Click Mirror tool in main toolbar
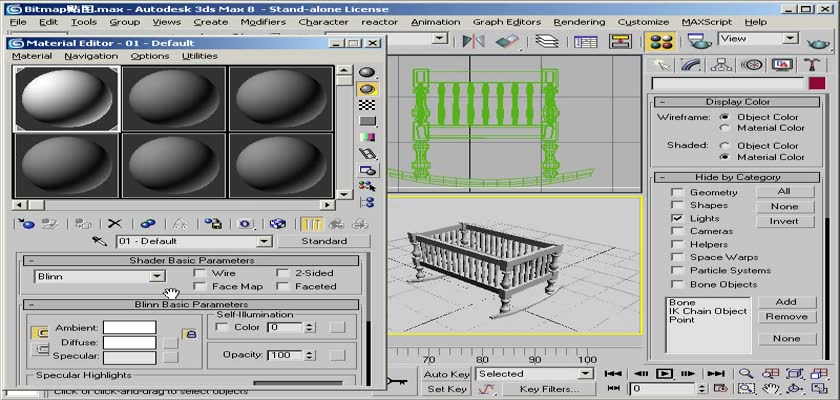Viewport: 840px width, 400px height. coord(473,41)
